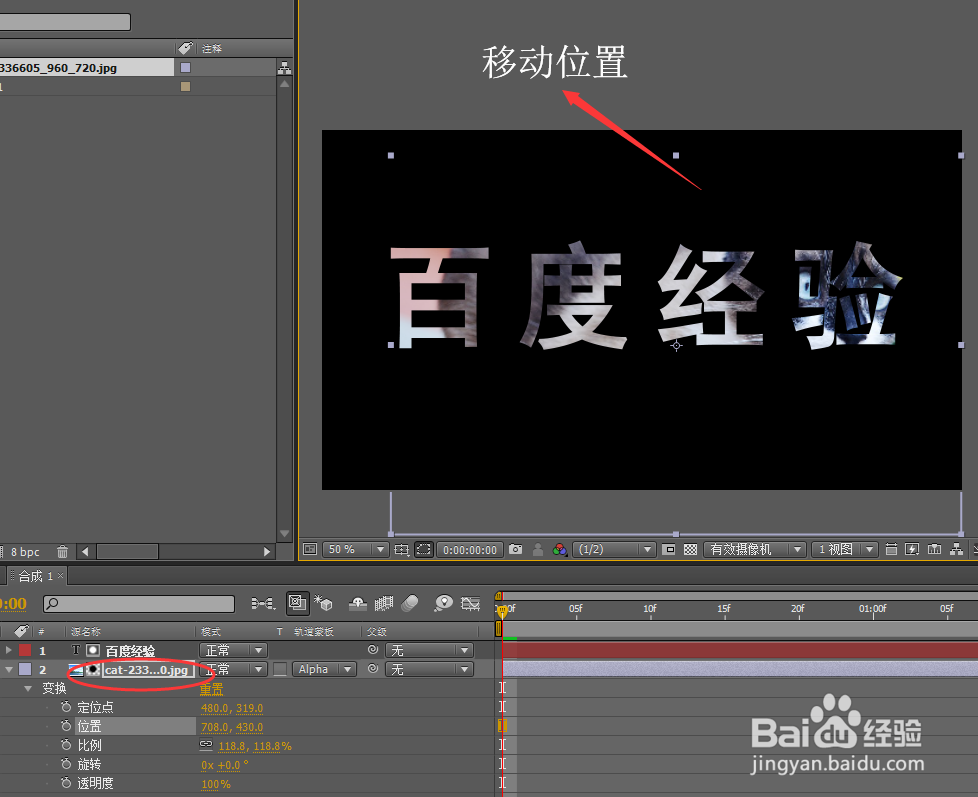Collapse the 变换 transform group
978x797 pixels.
[28, 688]
